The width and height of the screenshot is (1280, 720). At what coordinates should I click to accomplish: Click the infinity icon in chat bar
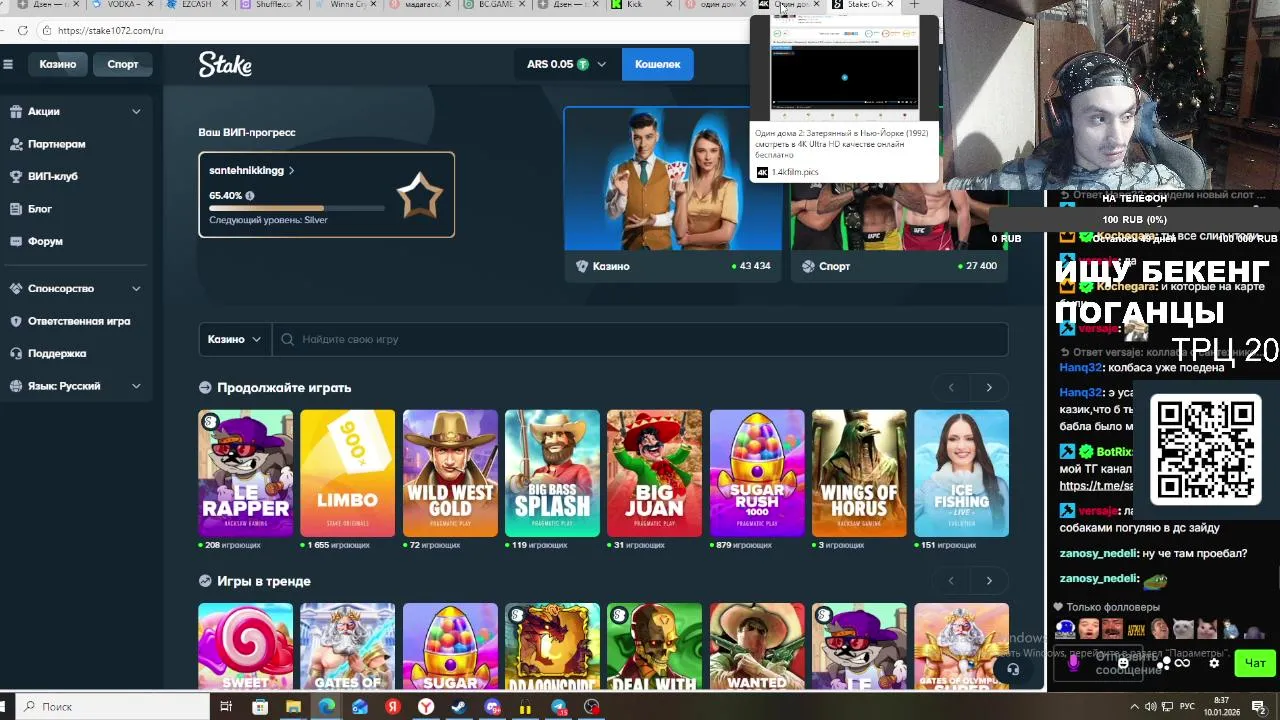(x=1183, y=663)
